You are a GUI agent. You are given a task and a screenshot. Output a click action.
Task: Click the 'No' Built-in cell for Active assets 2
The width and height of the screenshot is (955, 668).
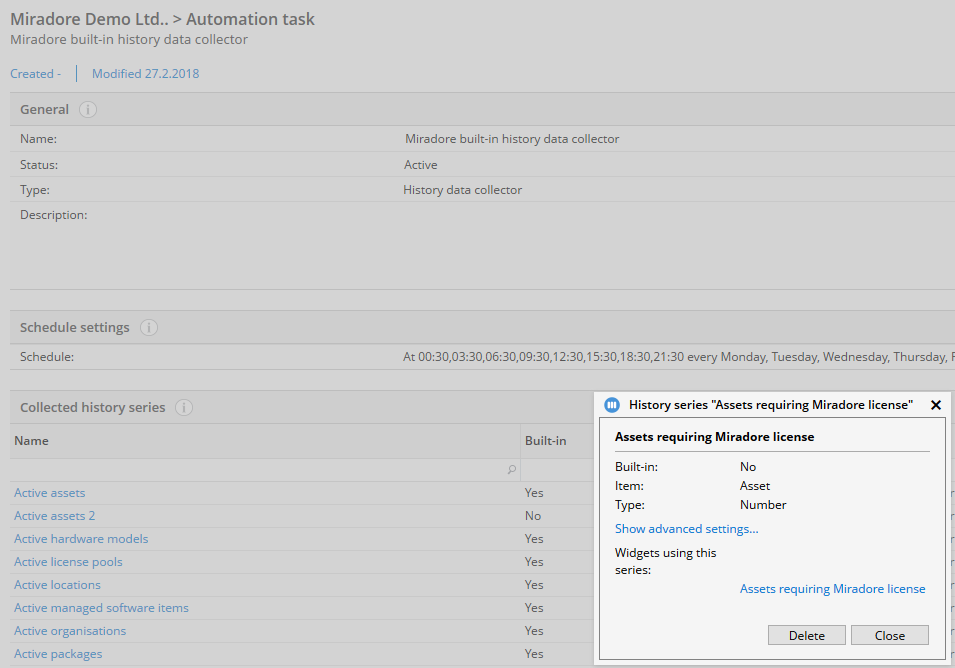pos(533,516)
